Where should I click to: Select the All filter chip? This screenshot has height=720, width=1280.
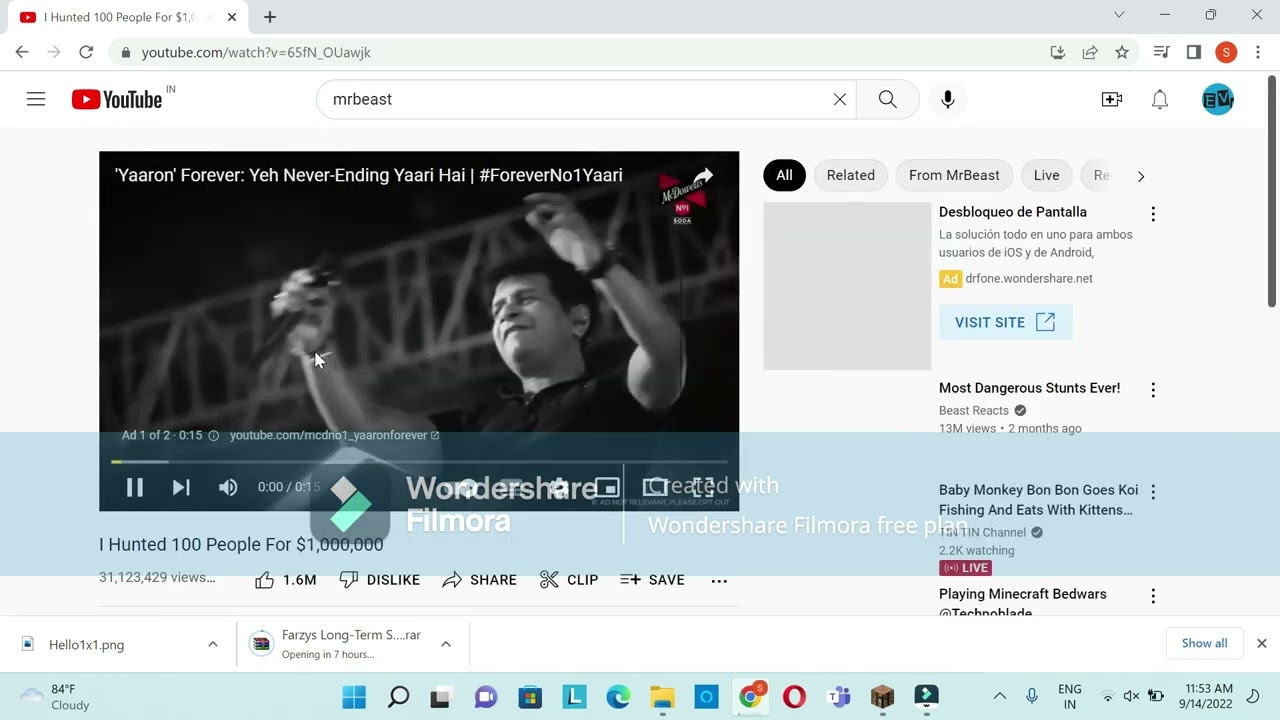point(784,175)
